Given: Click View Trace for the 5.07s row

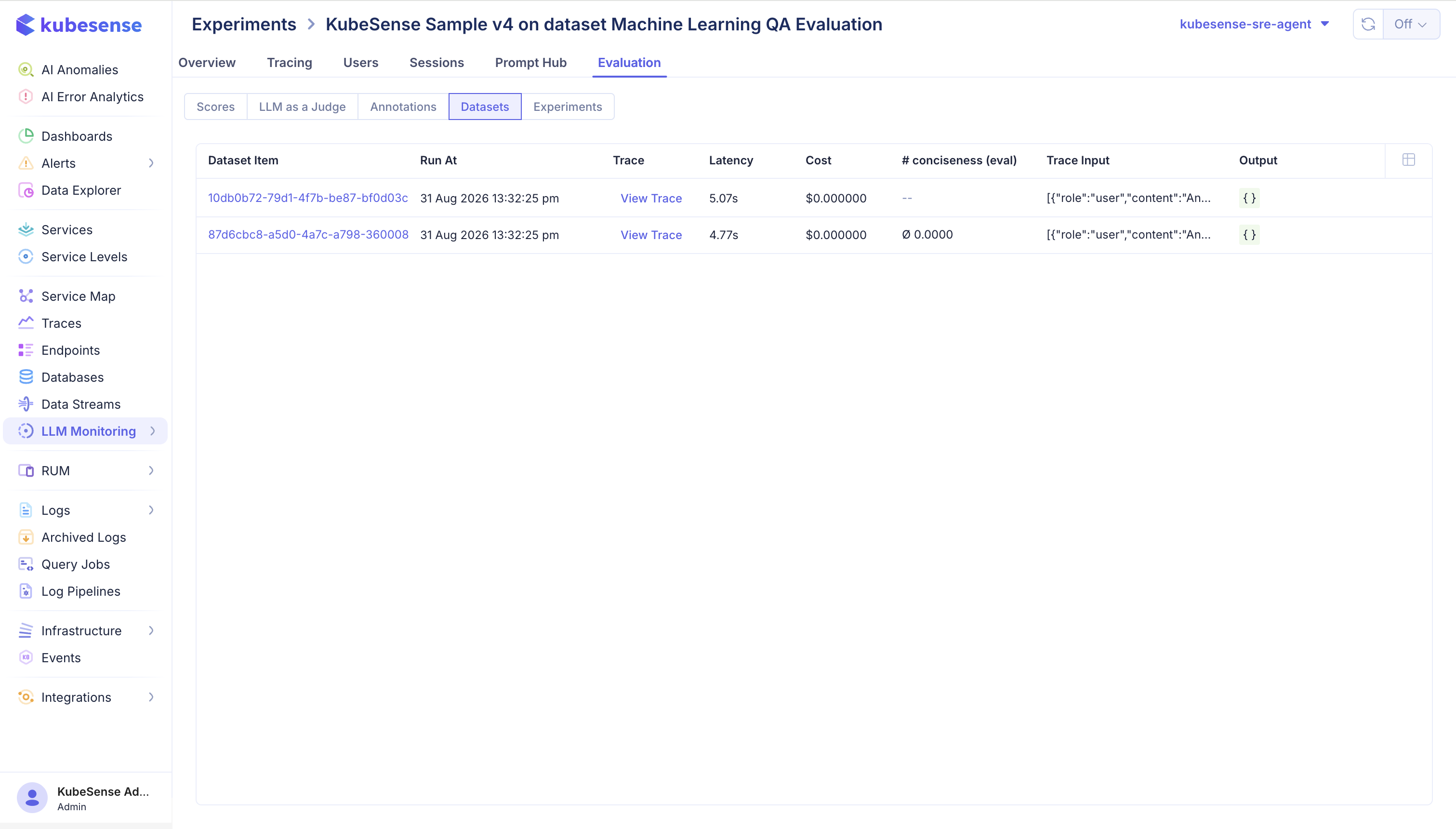Looking at the screenshot, I should pos(651,198).
